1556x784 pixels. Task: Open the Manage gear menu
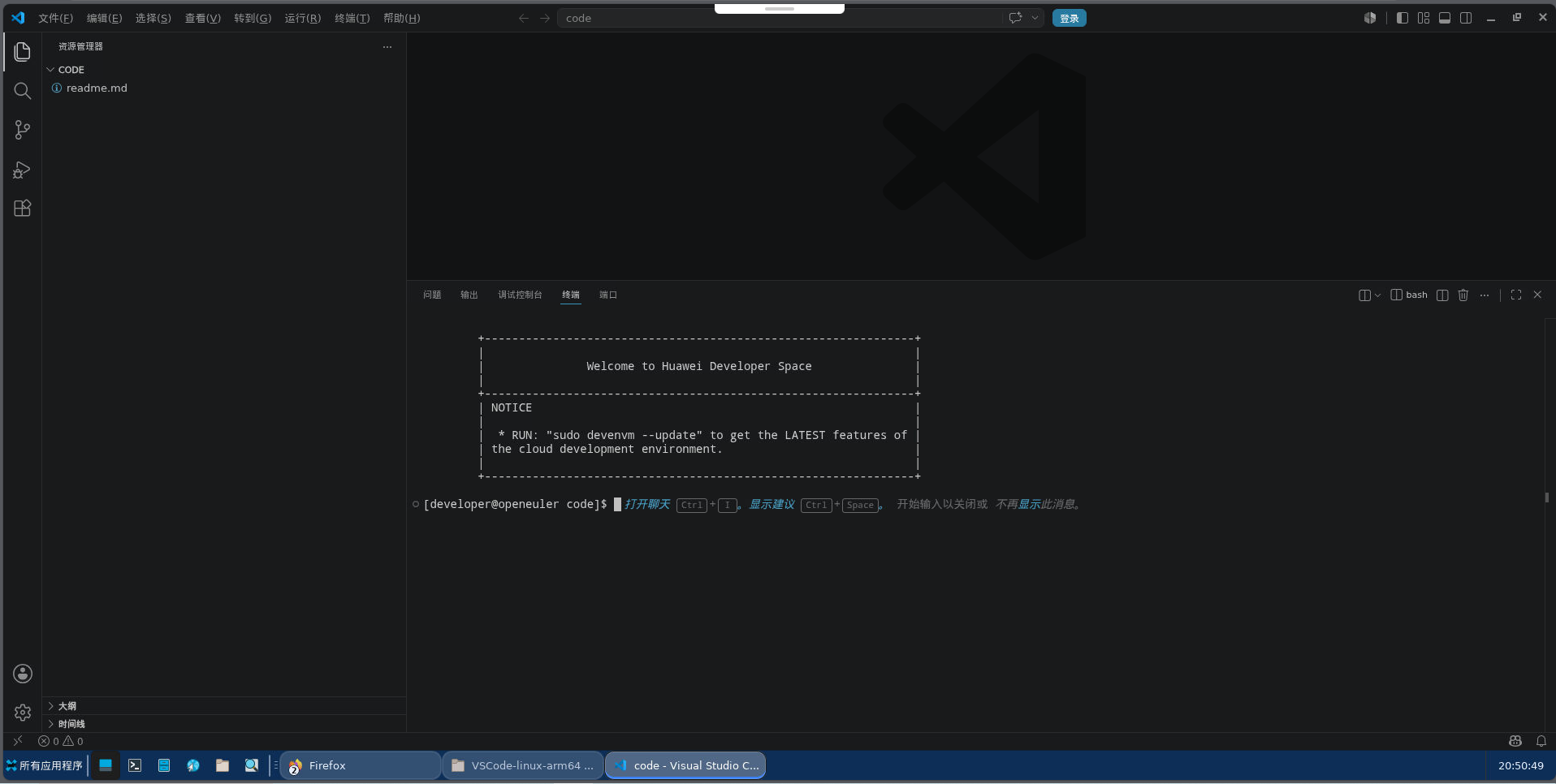click(x=23, y=713)
